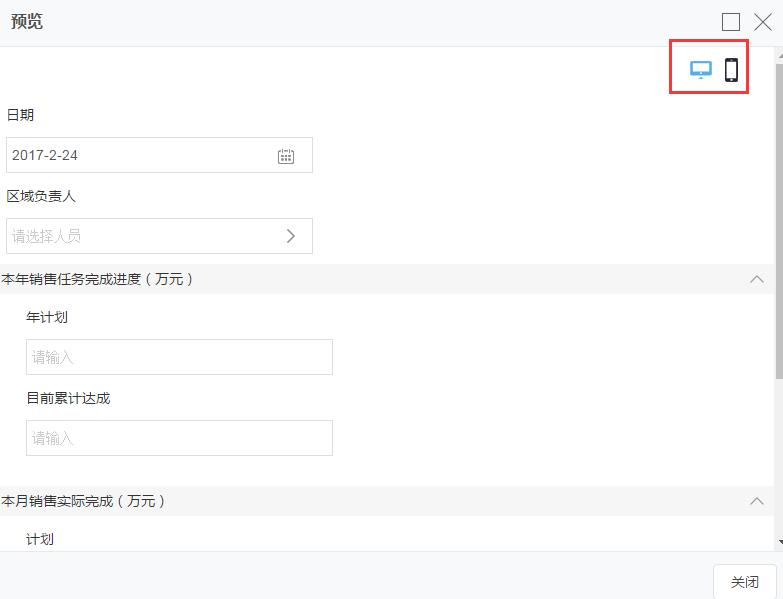Viewport: 783px width, 599px height.
Task: Collapse 本月销售实际完成 section
Action: click(x=757, y=501)
